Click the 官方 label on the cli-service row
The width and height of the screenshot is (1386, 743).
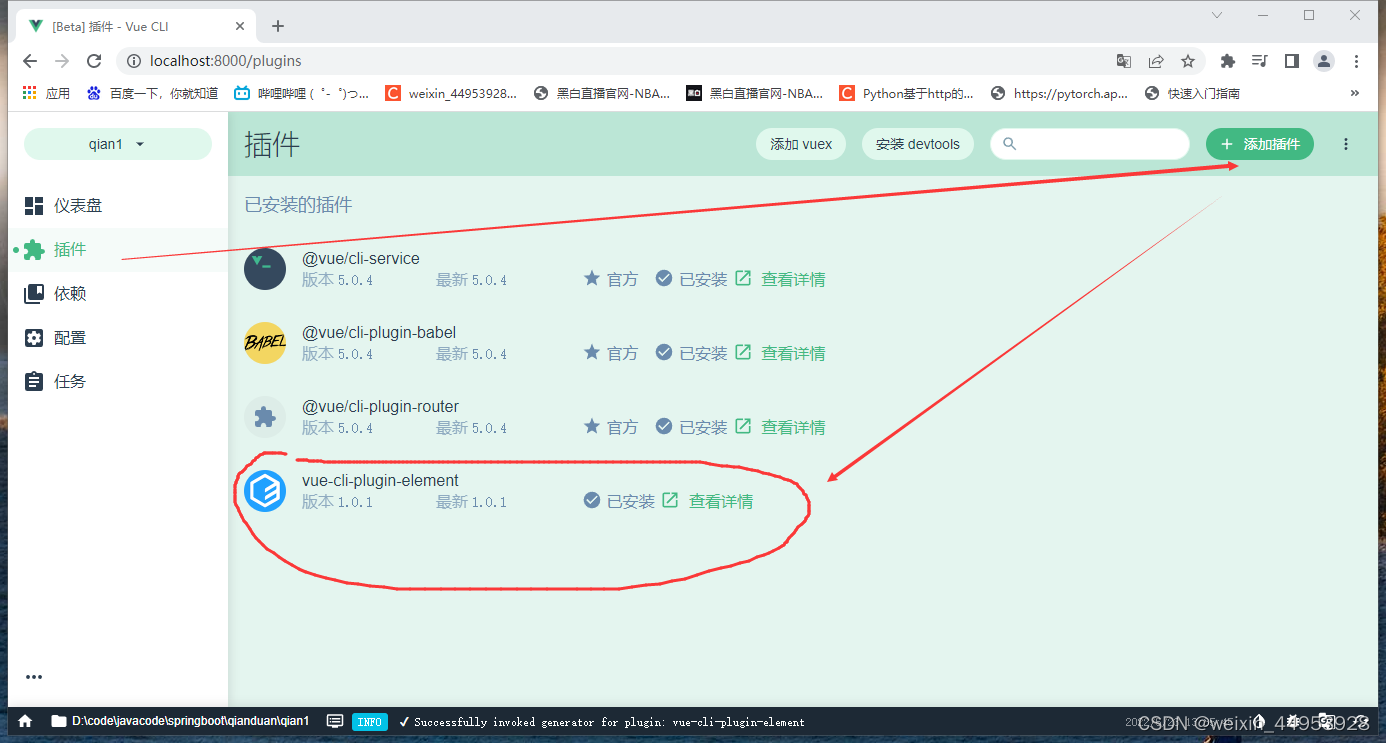tap(622, 279)
